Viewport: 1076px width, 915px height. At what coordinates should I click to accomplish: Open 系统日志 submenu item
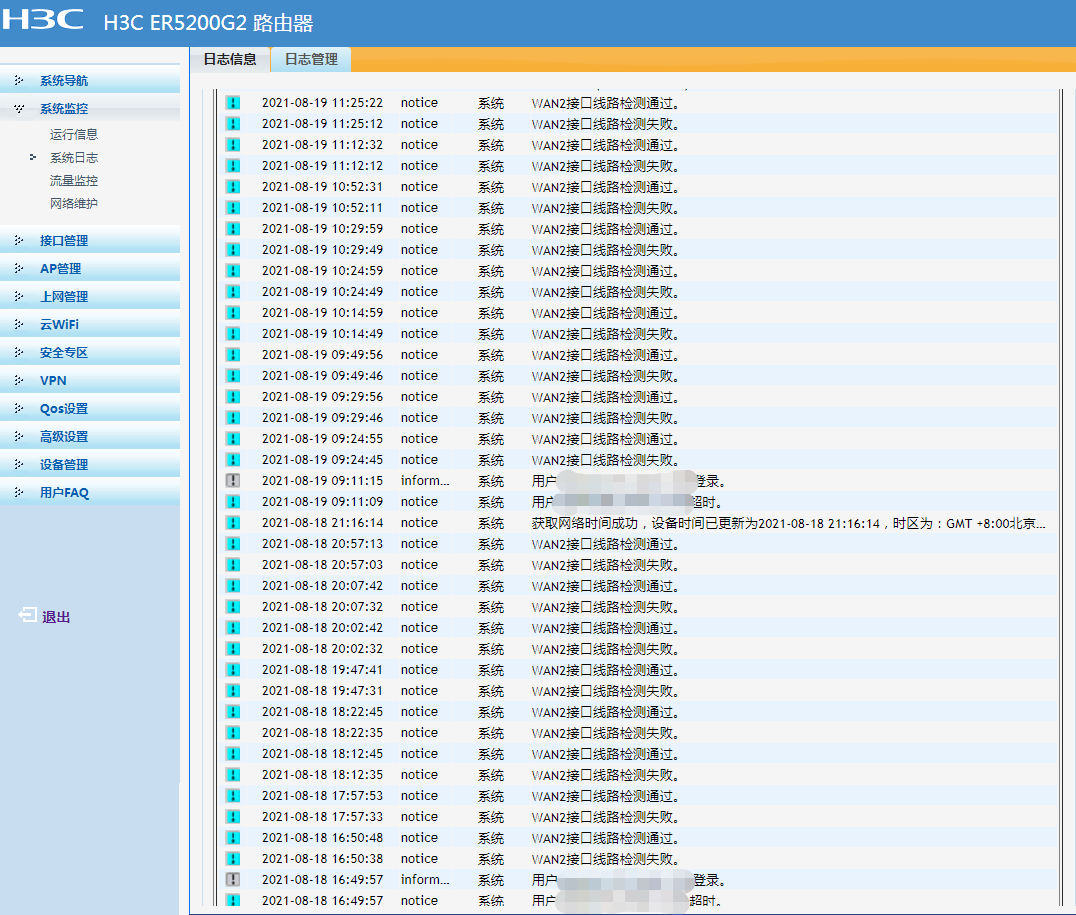point(73,158)
